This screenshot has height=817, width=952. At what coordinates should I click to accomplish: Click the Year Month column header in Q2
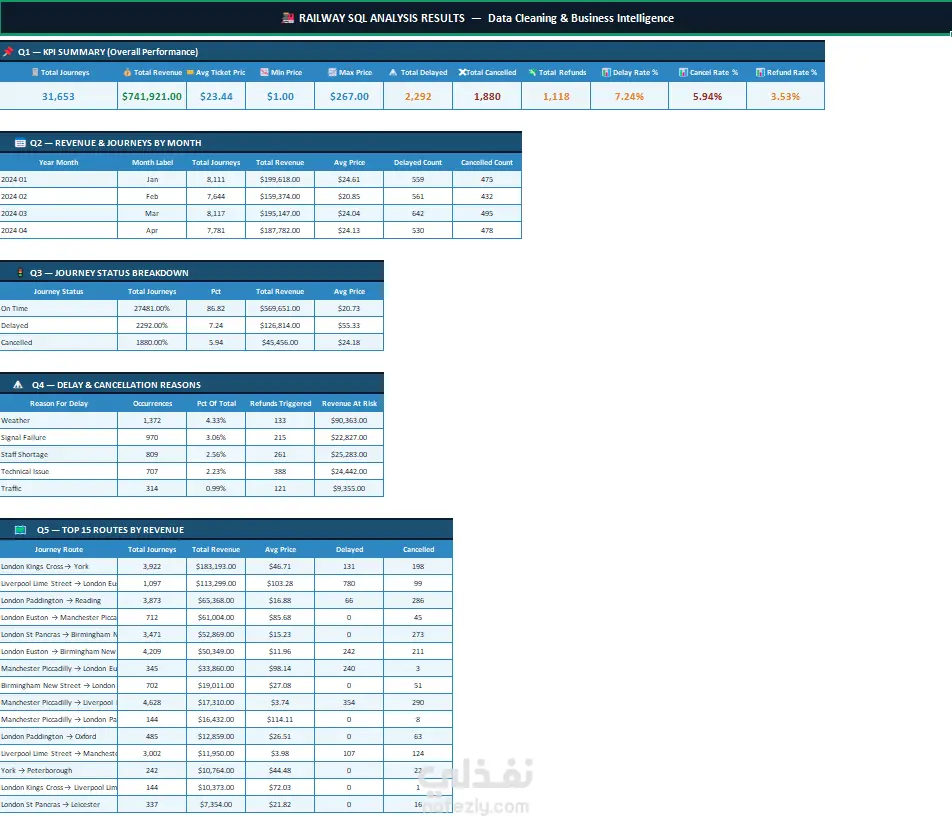coord(58,163)
